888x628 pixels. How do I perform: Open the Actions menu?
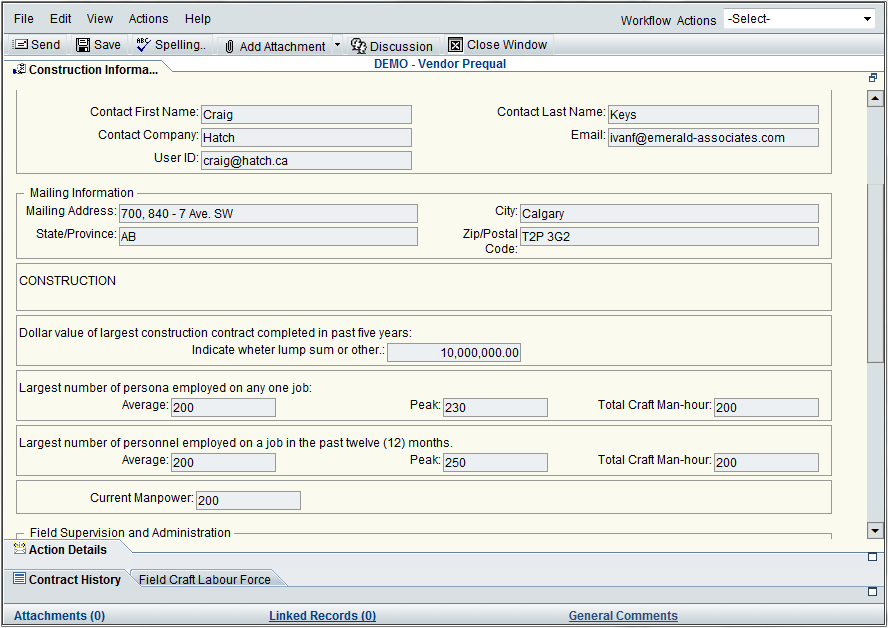pyautogui.click(x=148, y=19)
